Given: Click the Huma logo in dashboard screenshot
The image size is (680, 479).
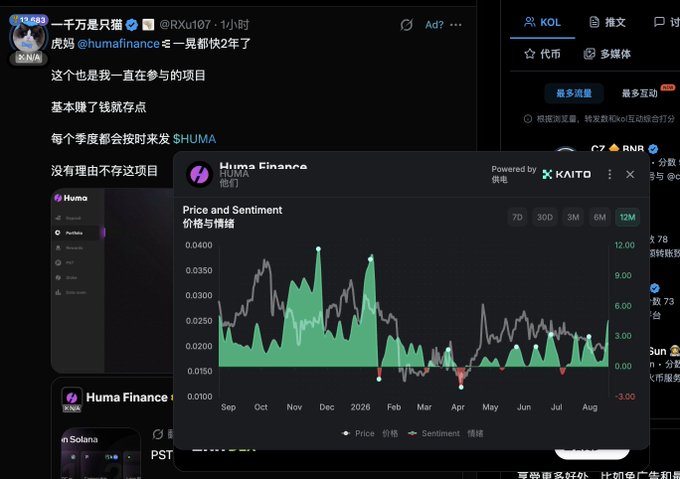Looking at the screenshot, I should (x=71, y=198).
